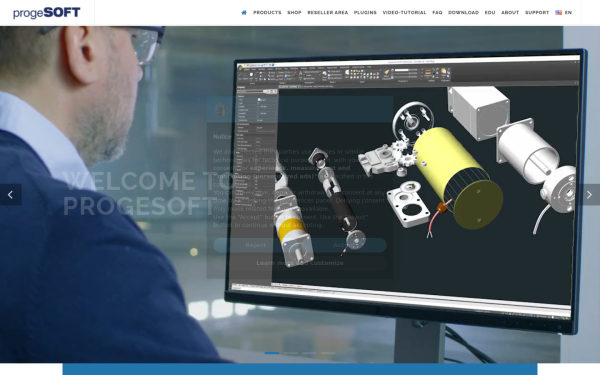Expand the Support menu
The height and width of the screenshot is (375, 600).
(537, 13)
